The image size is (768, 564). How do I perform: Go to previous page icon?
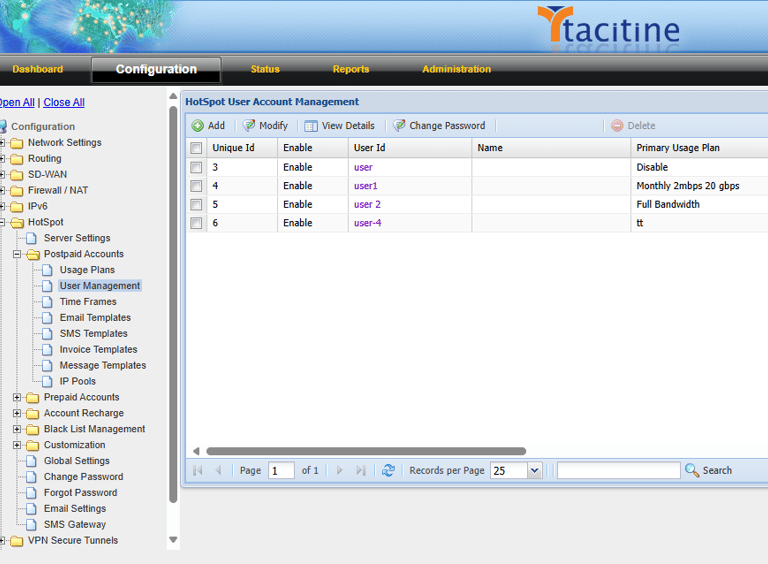coord(218,470)
